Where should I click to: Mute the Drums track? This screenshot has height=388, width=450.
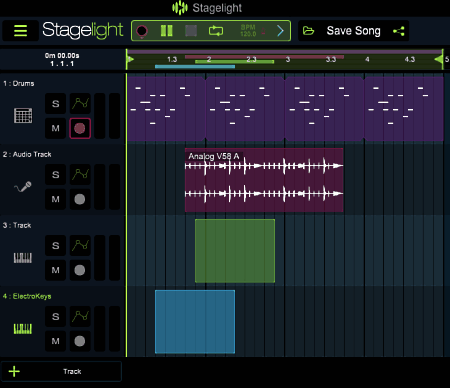(55, 128)
